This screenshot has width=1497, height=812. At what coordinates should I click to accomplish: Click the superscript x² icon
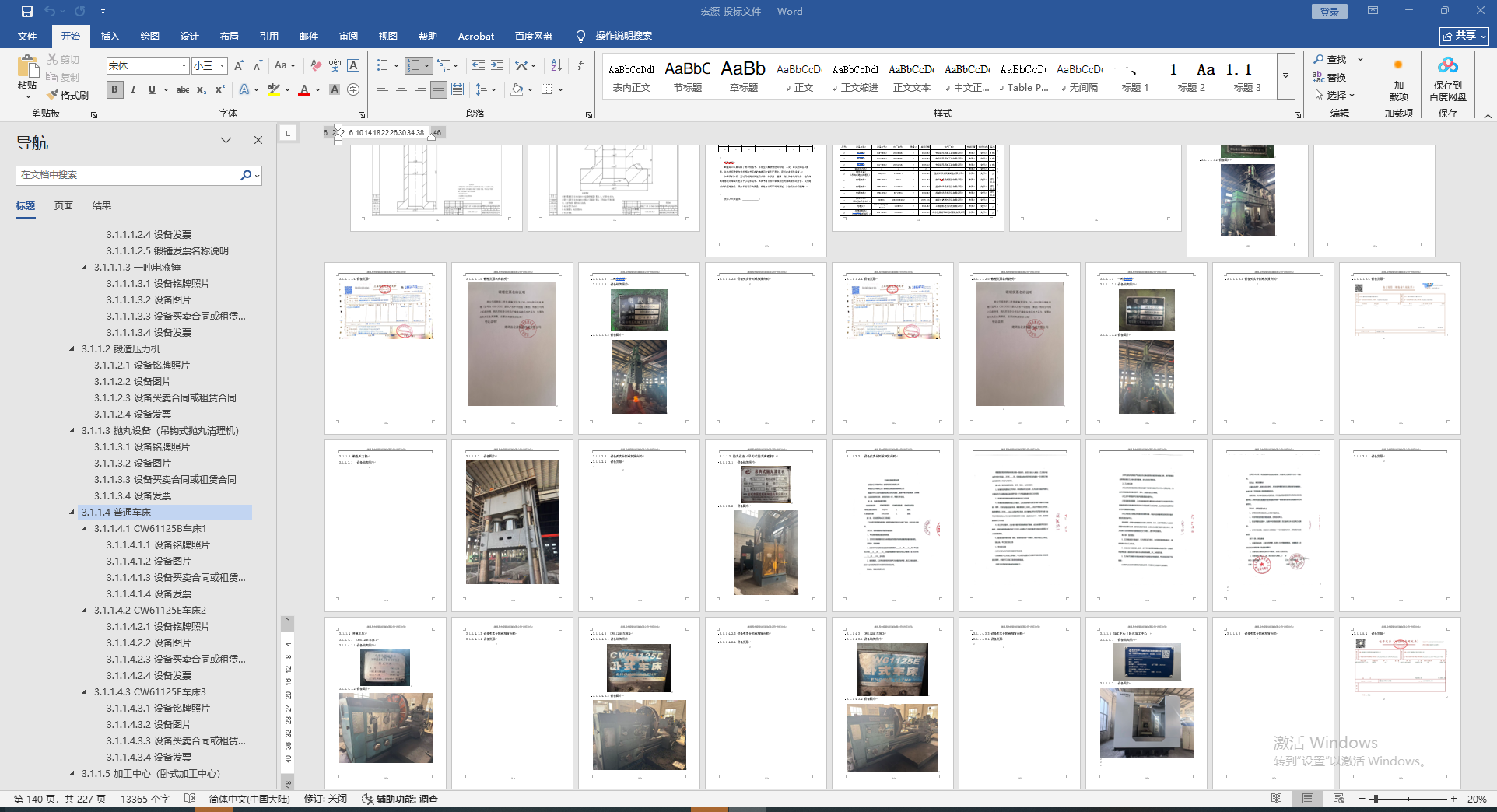click(x=220, y=89)
